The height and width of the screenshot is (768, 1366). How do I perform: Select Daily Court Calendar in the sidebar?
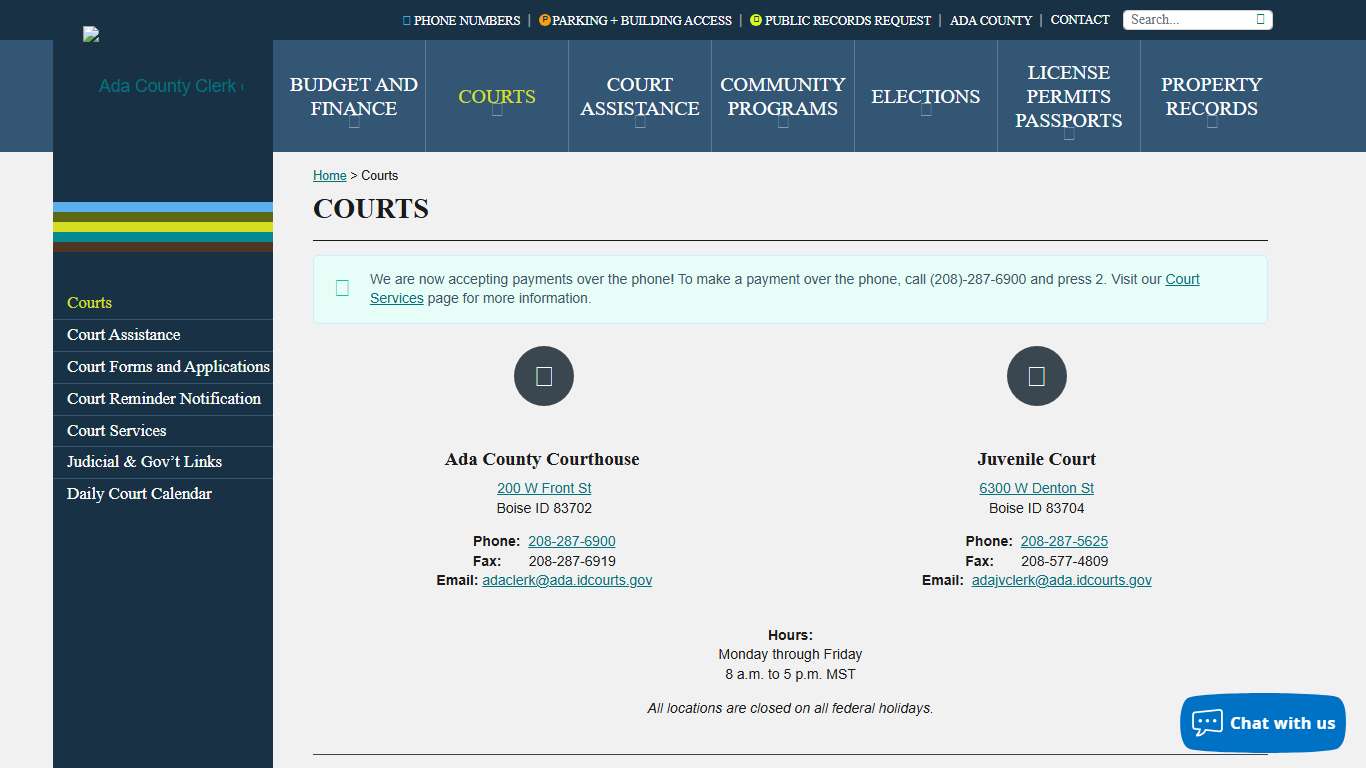pos(139,493)
